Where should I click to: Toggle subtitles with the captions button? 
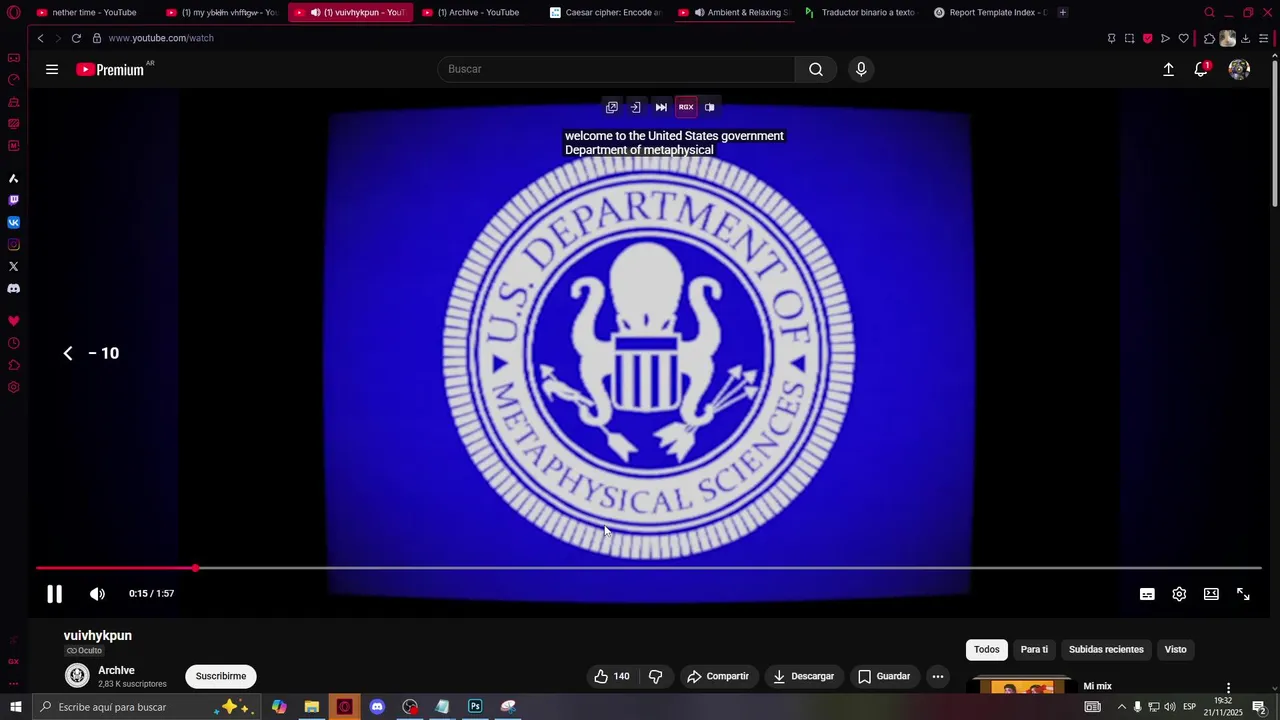(1147, 594)
